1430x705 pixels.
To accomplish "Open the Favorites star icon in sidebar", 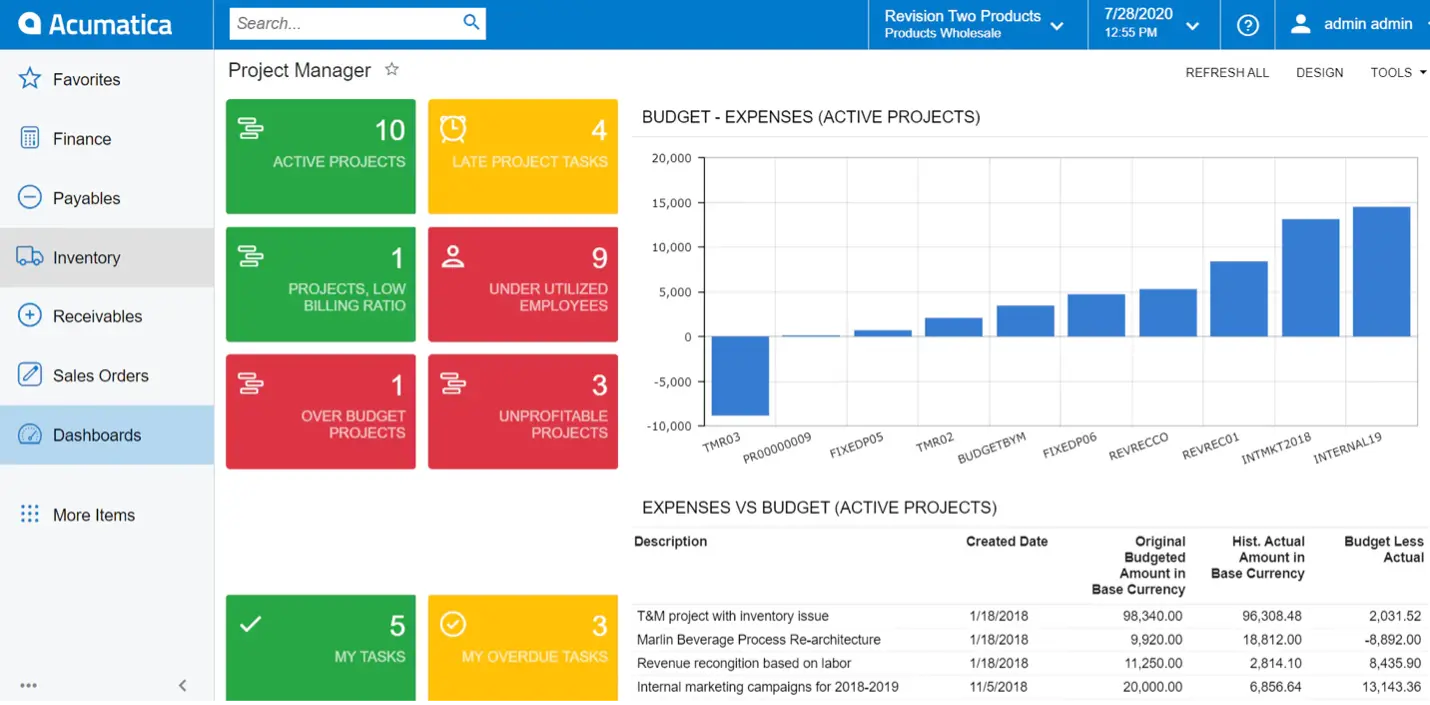I will (x=27, y=79).
